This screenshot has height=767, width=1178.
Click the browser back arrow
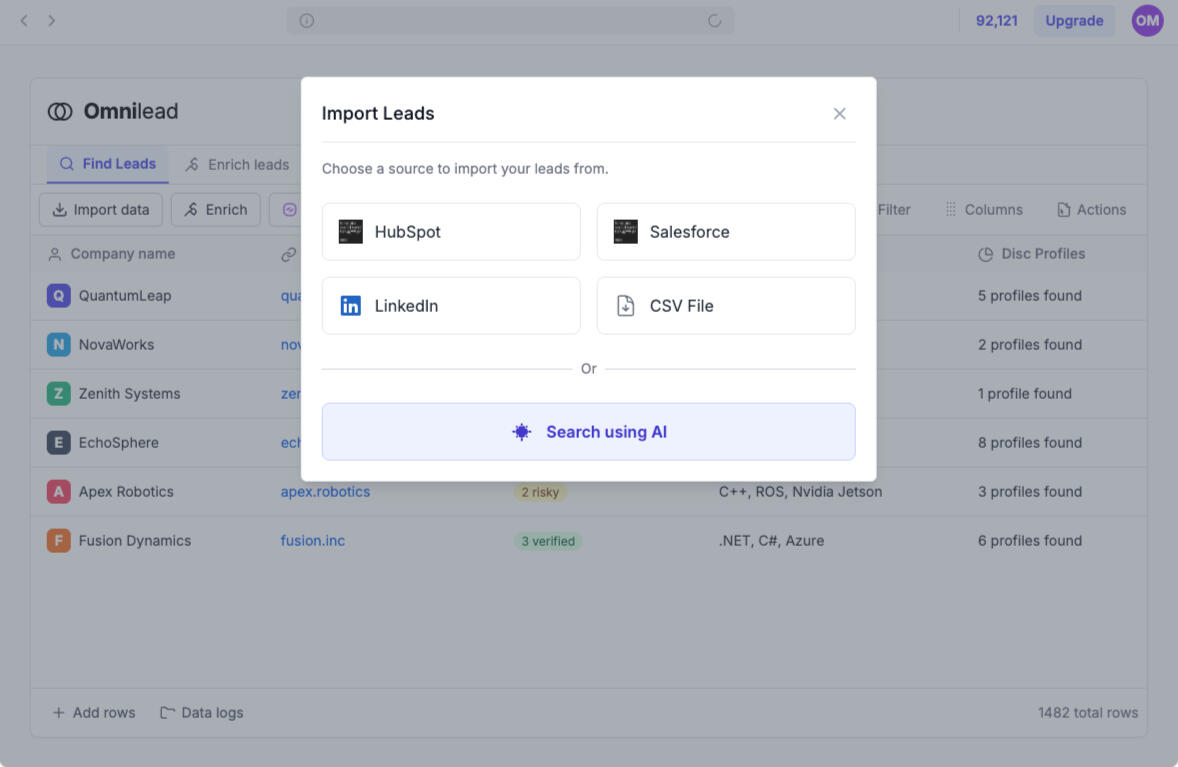point(24,20)
